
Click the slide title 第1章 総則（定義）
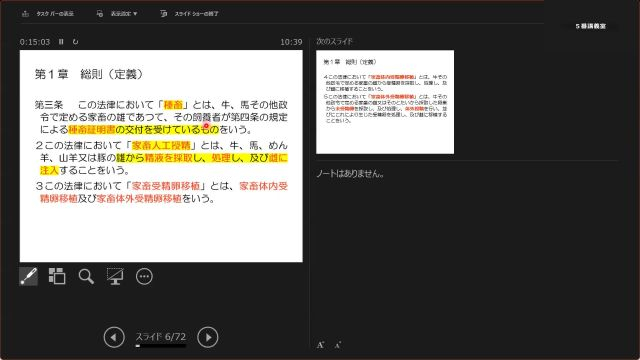point(89,74)
